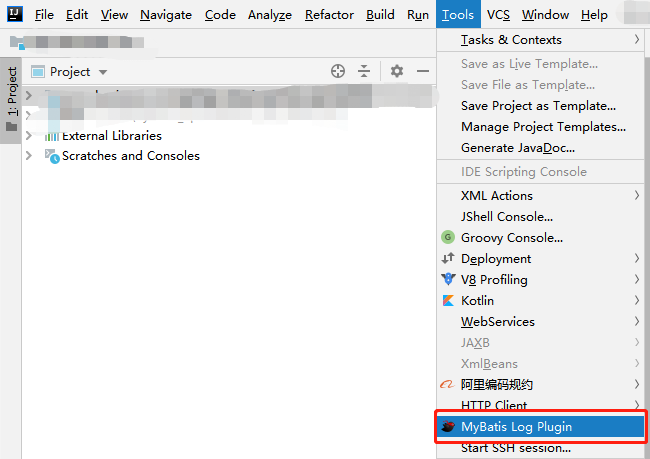The width and height of the screenshot is (650, 459).
Task: Click the External Libraries bars icon
Action: coord(52,136)
